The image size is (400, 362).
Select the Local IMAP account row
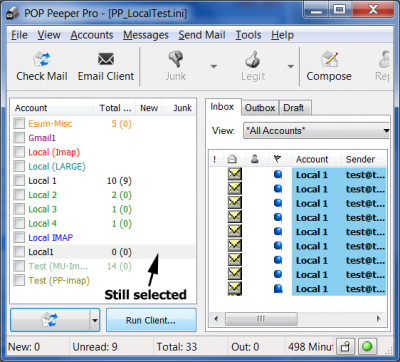click(103, 237)
